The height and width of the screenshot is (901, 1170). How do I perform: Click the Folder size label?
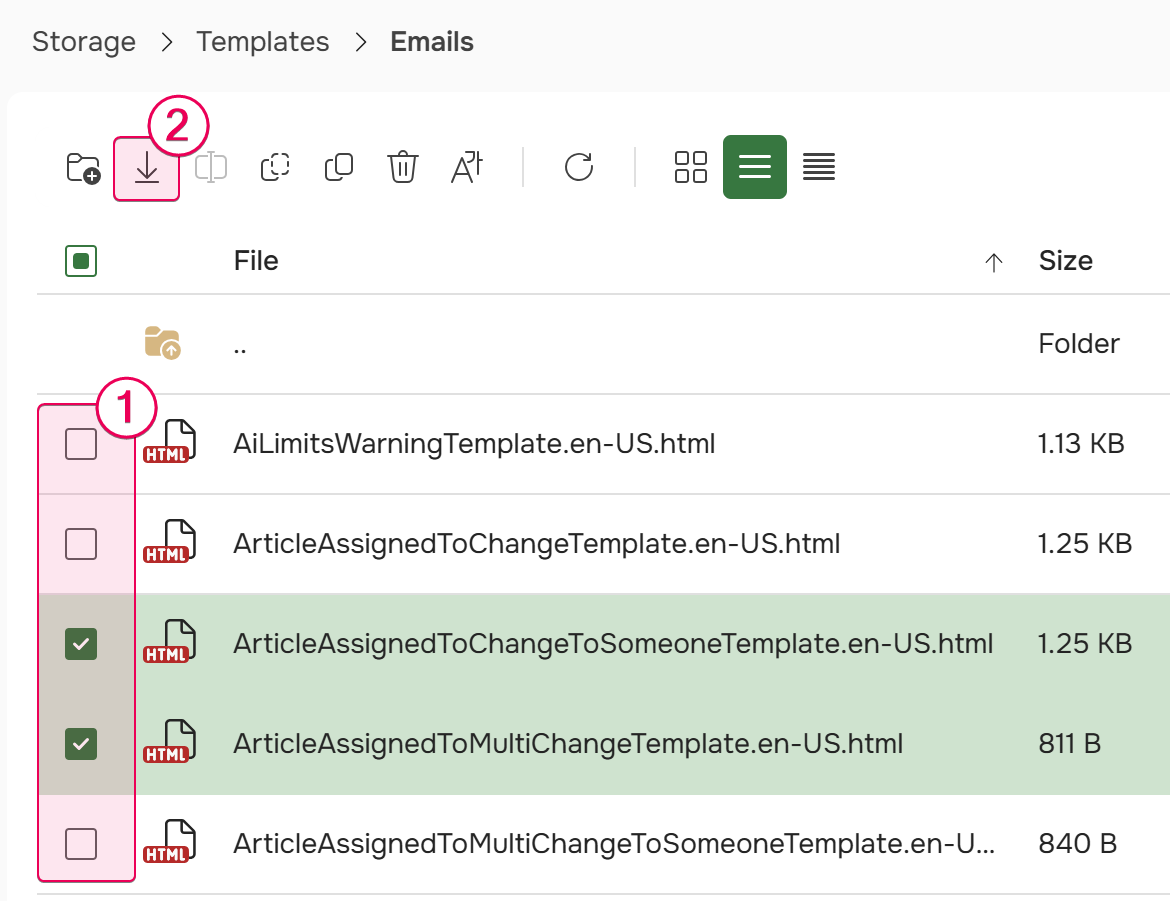click(1079, 343)
